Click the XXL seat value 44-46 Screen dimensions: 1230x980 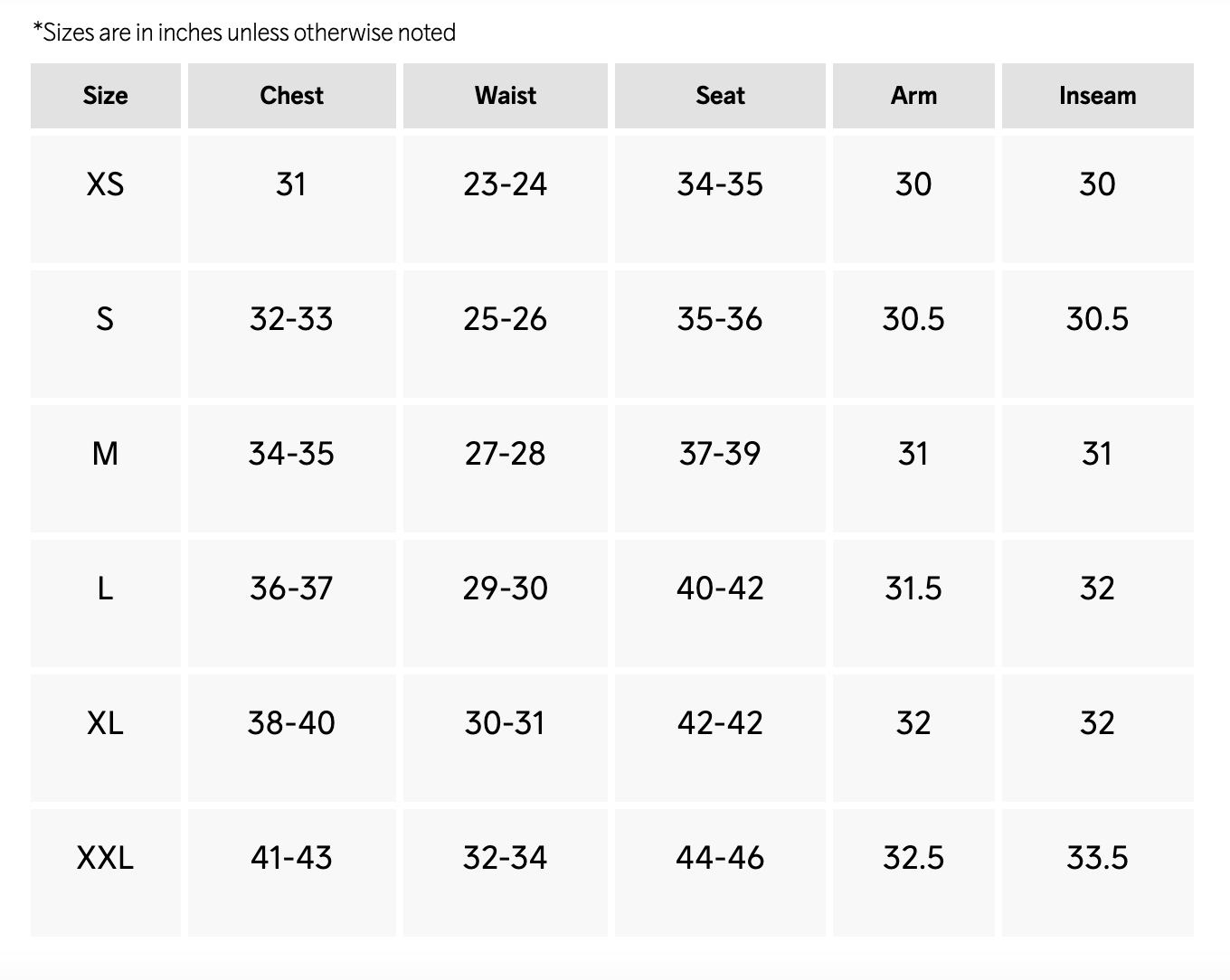(720, 858)
